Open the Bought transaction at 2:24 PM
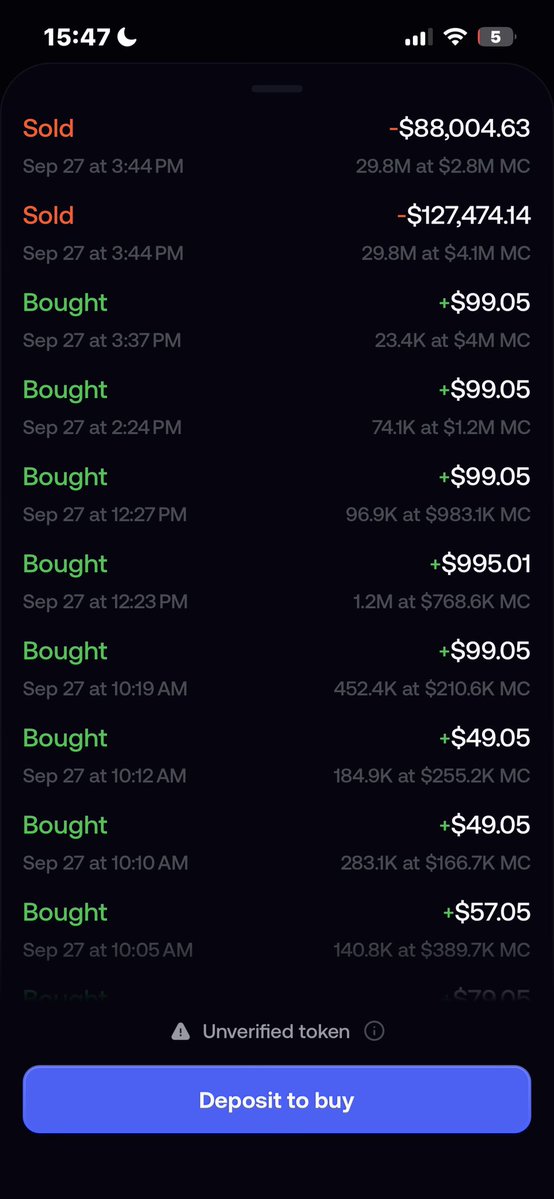 point(277,407)
